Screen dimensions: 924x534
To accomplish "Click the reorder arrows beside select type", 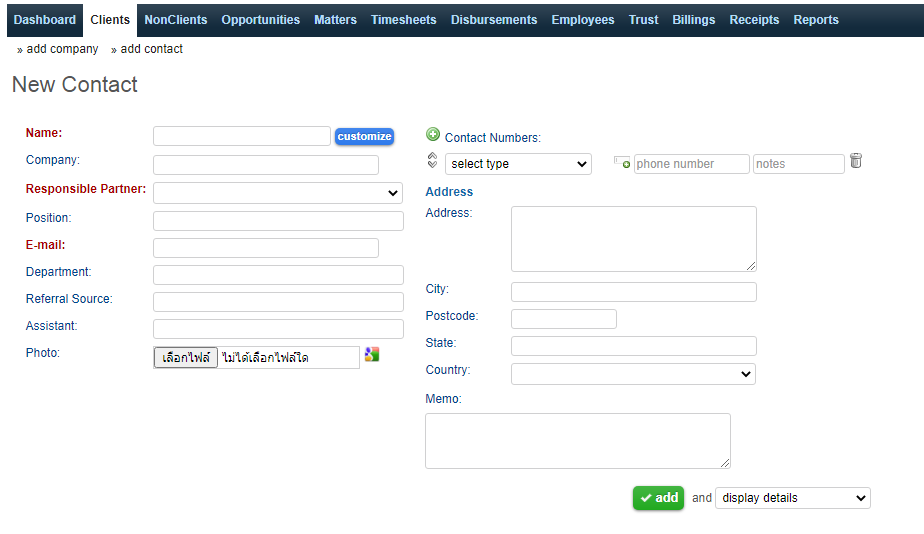I will click(x=432, y=161).
